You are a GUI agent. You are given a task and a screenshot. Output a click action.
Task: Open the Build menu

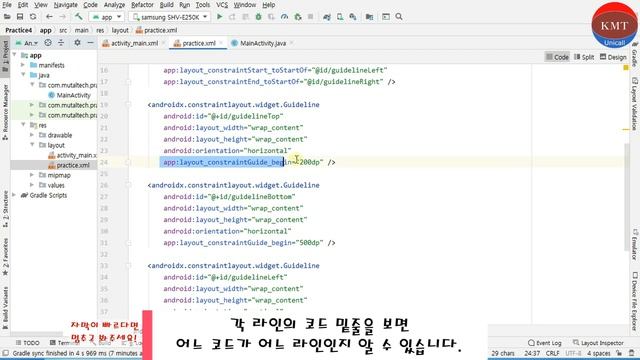click(166, 5)
